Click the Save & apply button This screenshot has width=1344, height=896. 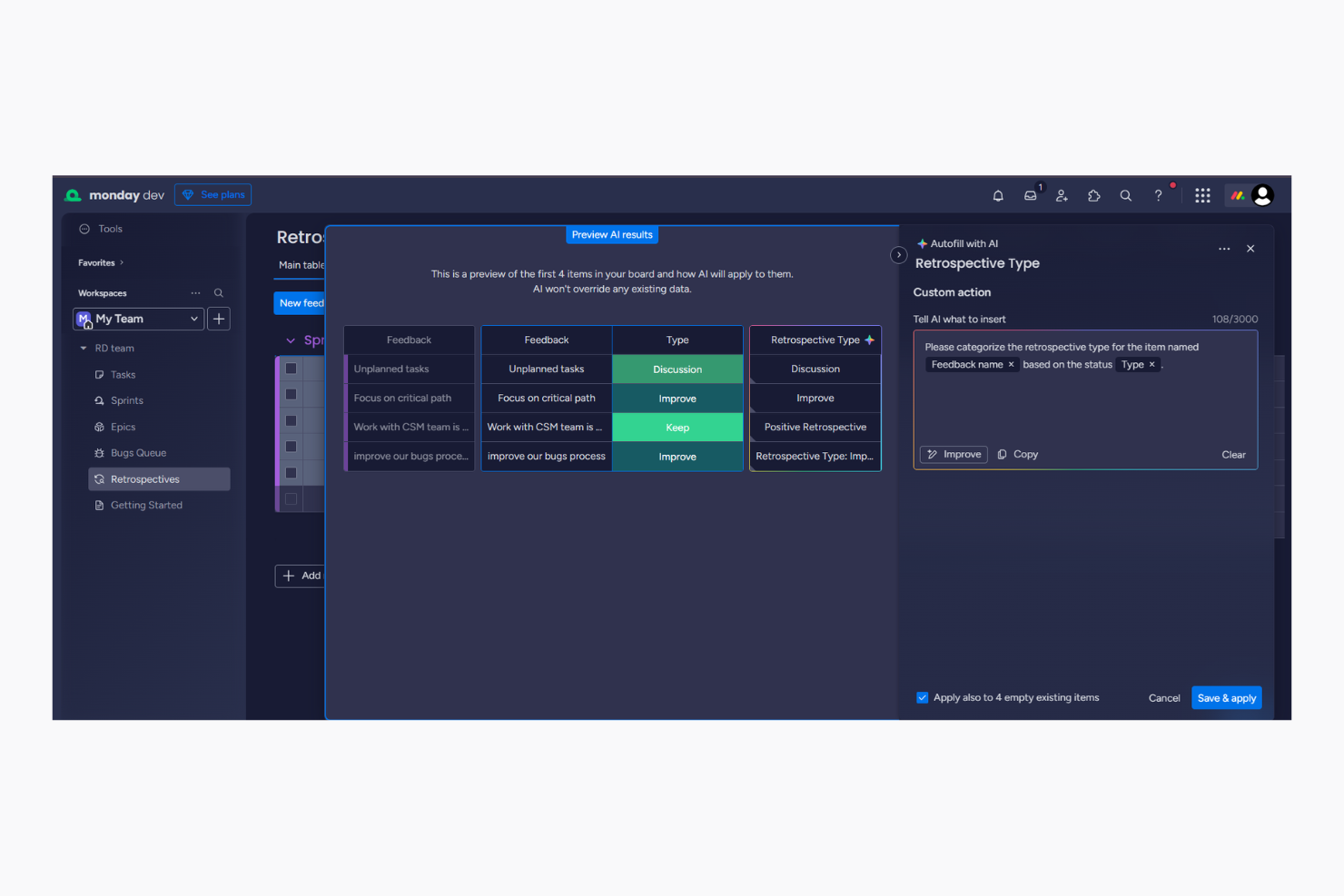(1226, 697)
